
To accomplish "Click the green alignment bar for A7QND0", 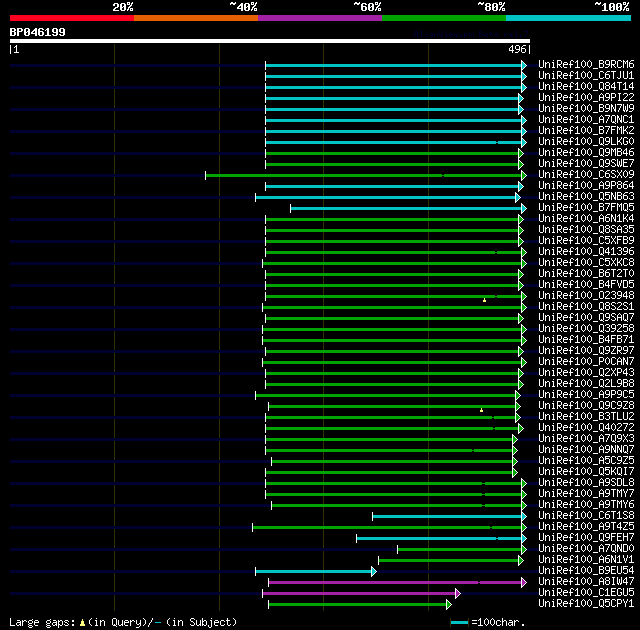I will click(460, 549).
